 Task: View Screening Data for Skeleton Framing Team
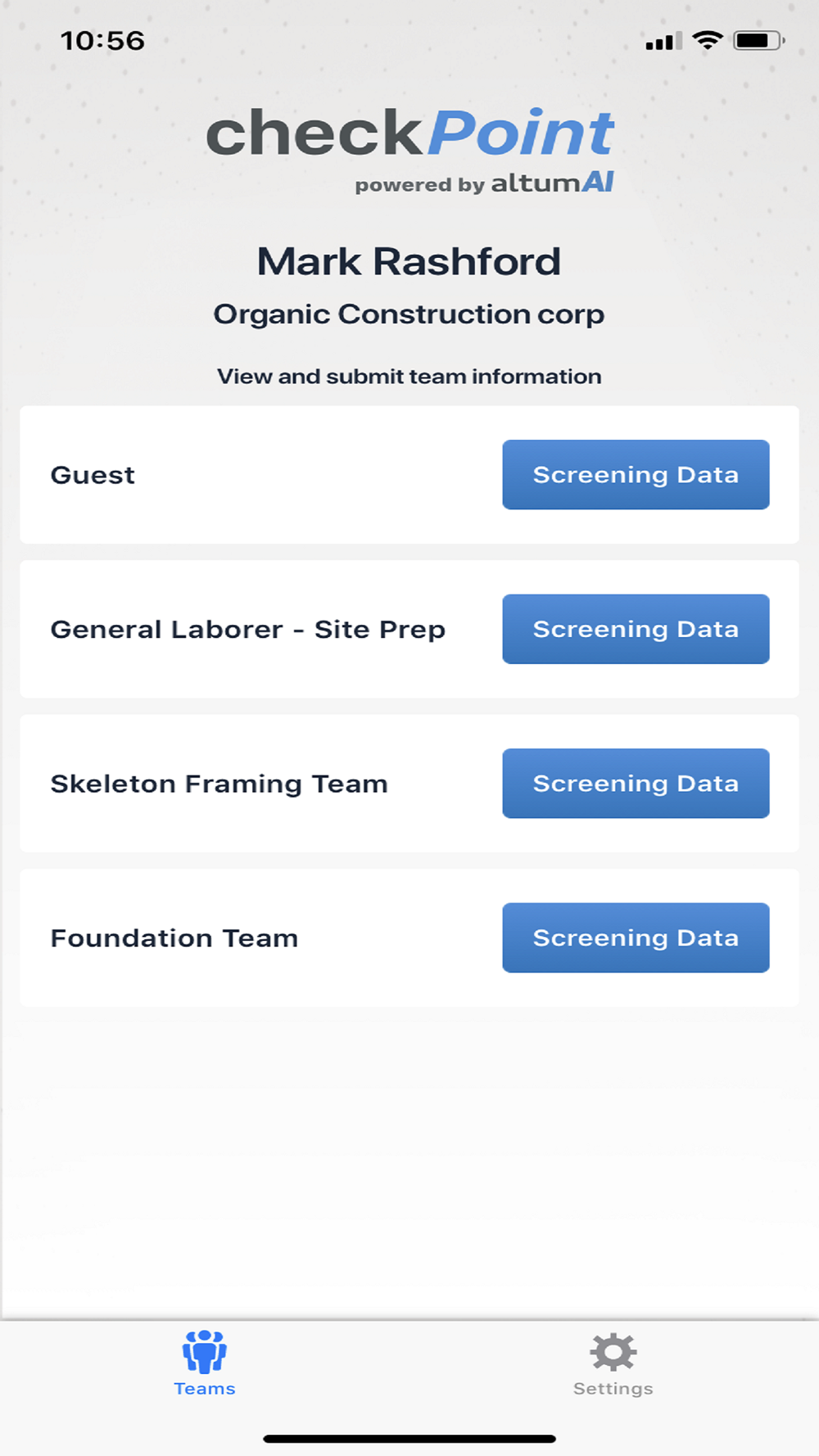click(636, 784)
